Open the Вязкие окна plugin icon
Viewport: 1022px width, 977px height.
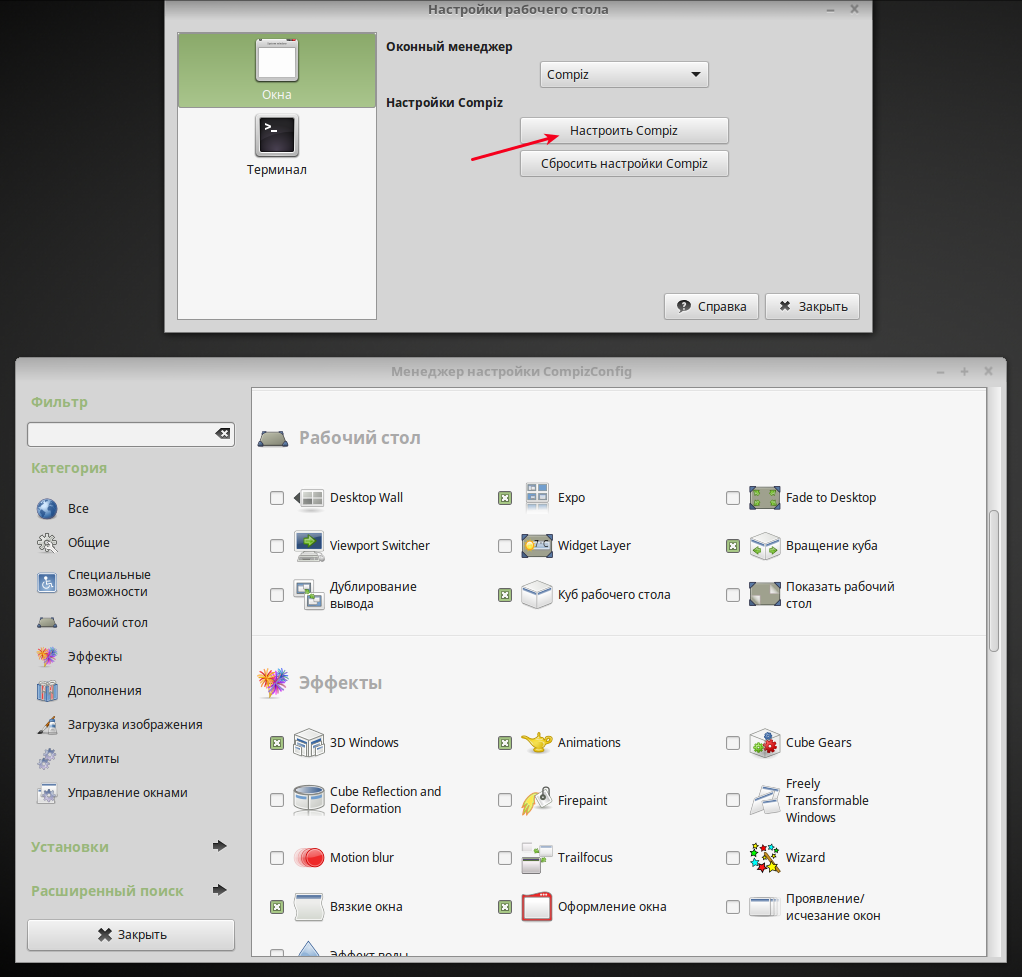coord(308,907)
